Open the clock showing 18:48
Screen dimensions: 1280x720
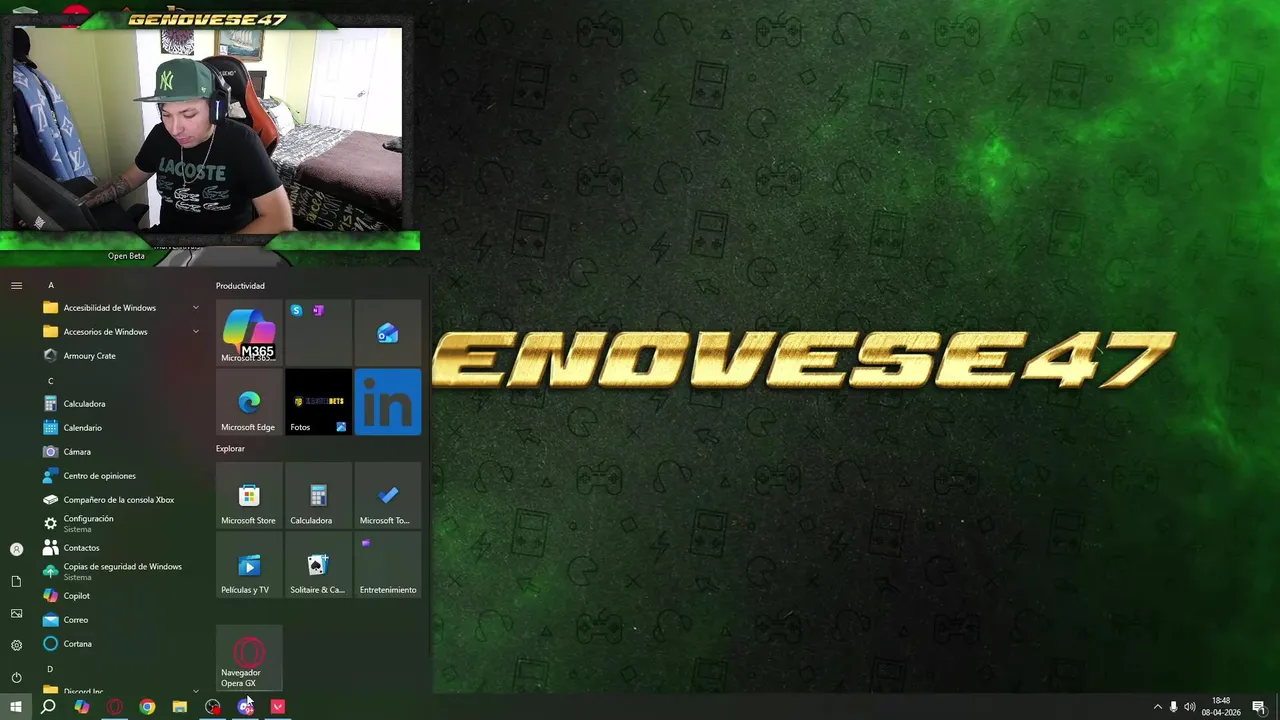coord(1221,707)
